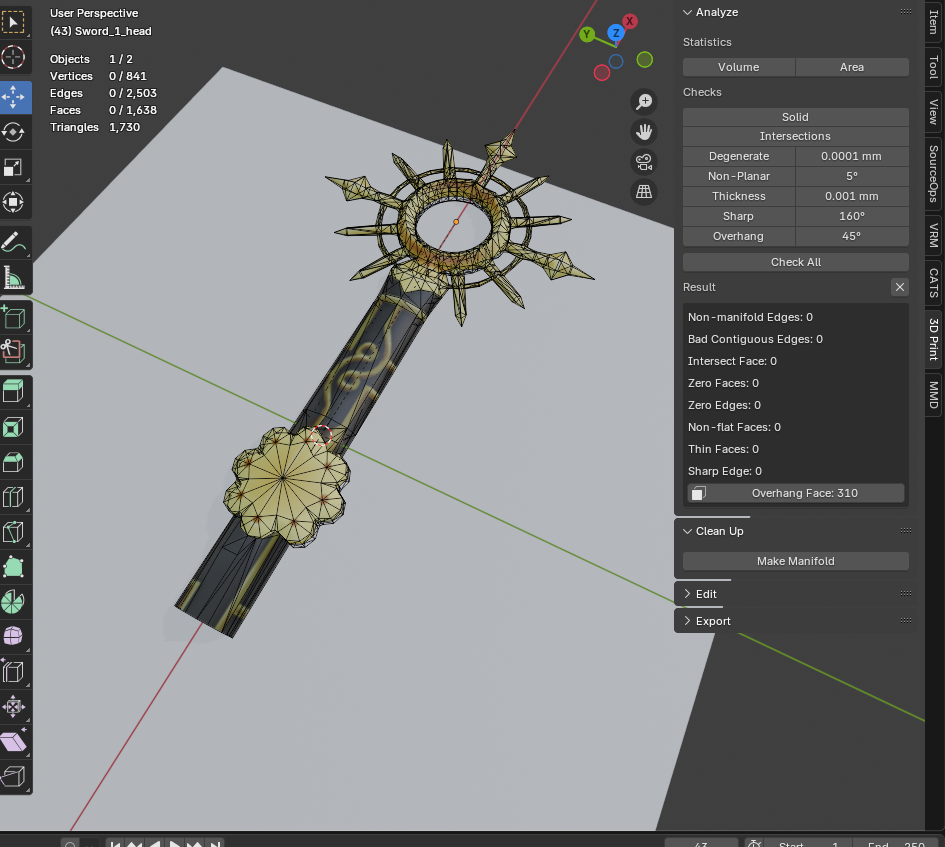Select the Annotate pencil tool
Image resolution: width=945 pixels, height=847 pixels.
pyautogui.click(x=14, y=242)
